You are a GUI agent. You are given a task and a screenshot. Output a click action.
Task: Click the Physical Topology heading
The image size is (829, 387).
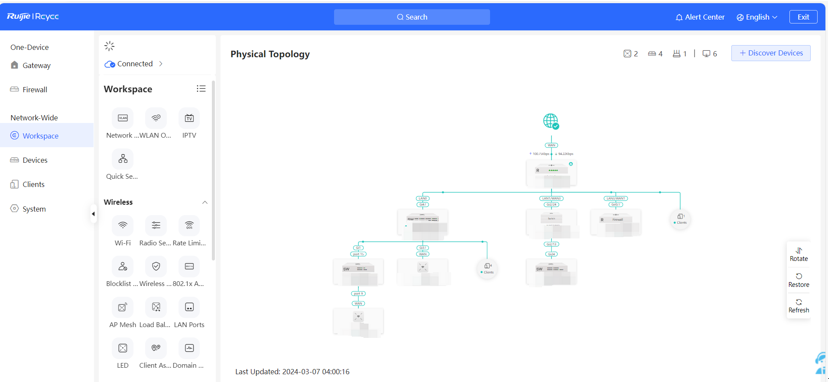(x=270, y=54)
